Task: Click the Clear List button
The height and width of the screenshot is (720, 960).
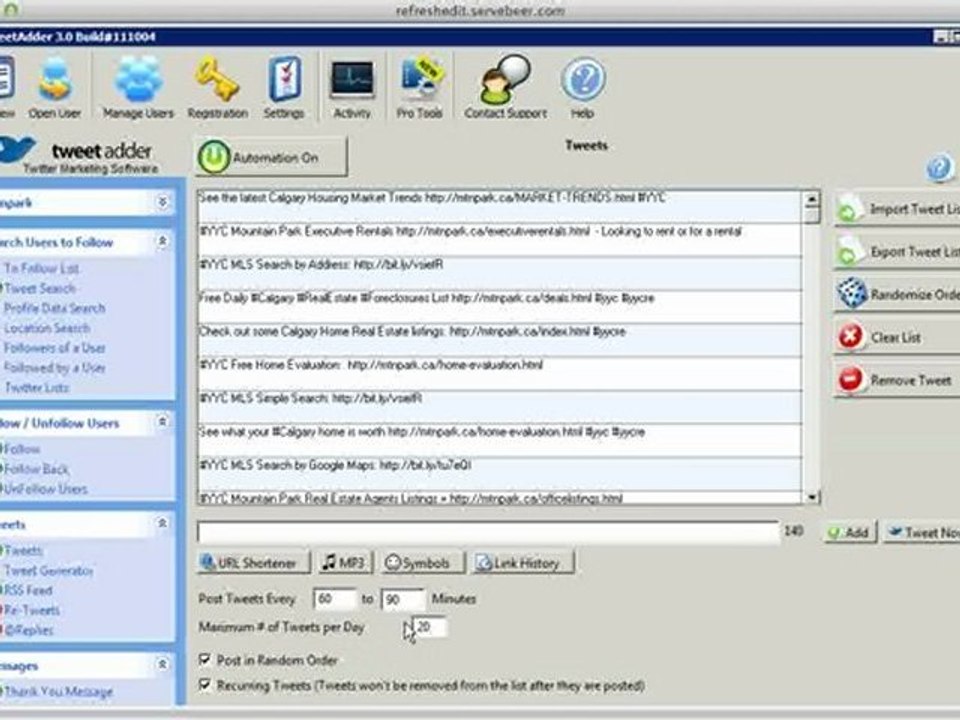Action: tap(898, 337)
